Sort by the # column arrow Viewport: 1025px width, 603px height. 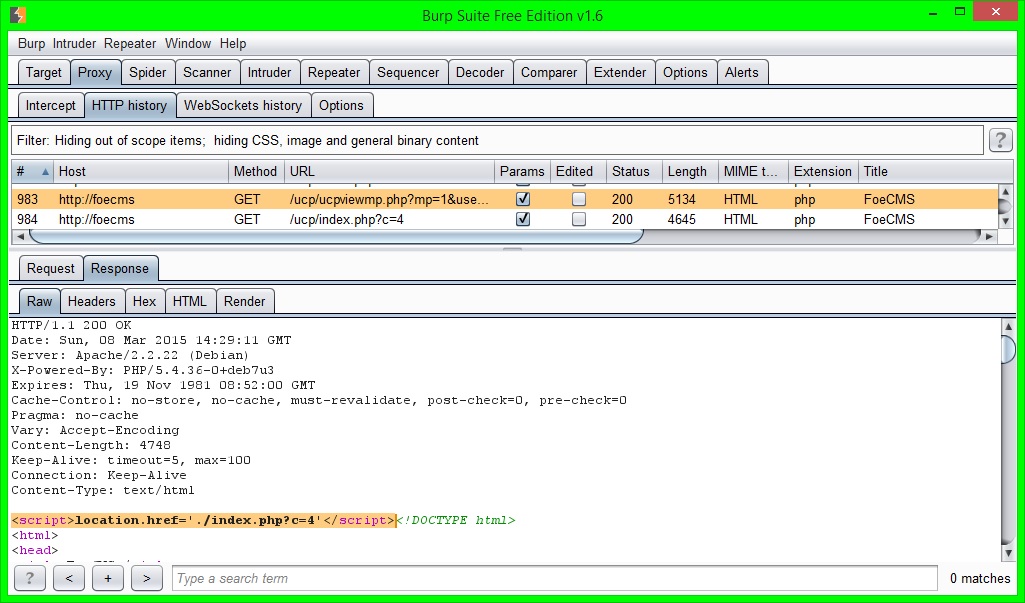45,171
